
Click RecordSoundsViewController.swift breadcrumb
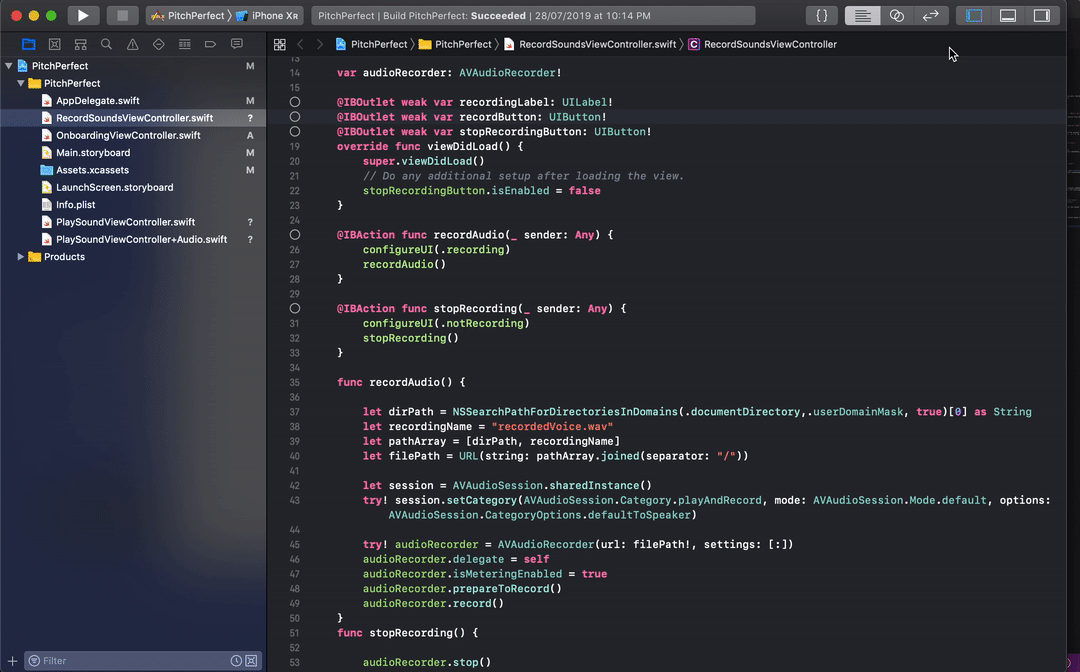pyautogui.click(x=590, y=44)
